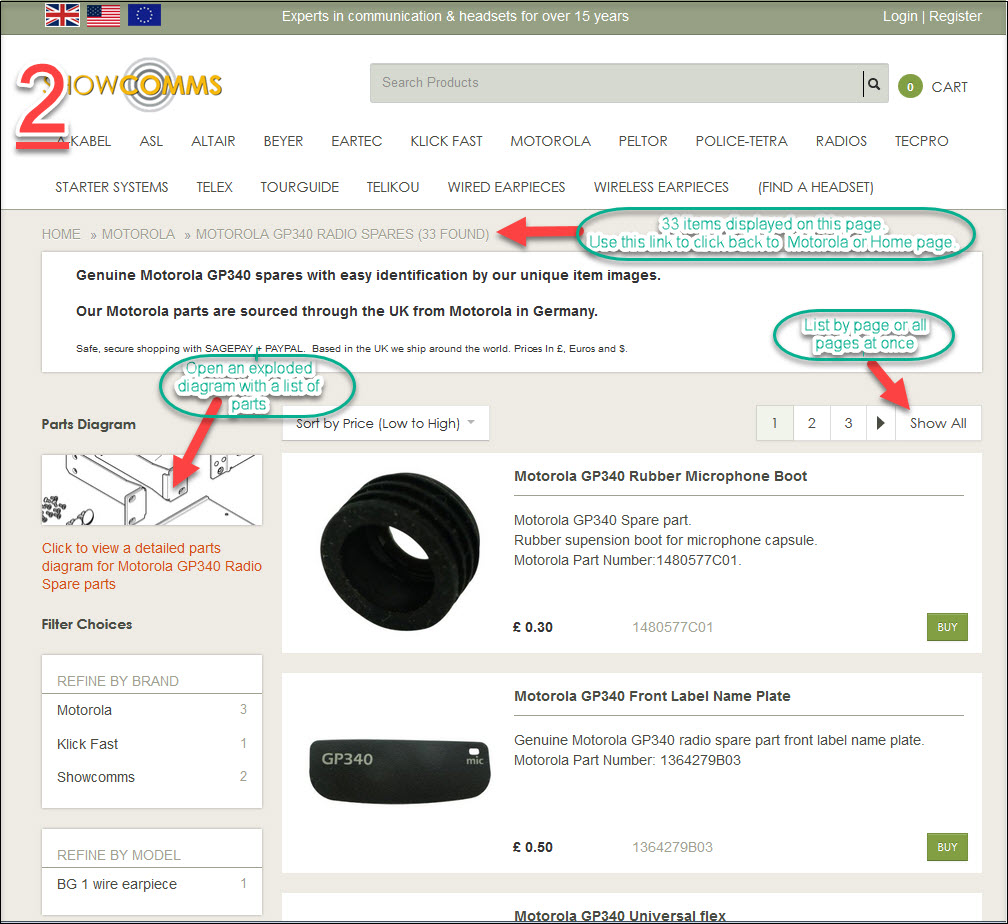Go to HOME in the breadcrumb
The height and width of the screenshot is (924, 1008).
pyautogui.click(x=61, y=234)
